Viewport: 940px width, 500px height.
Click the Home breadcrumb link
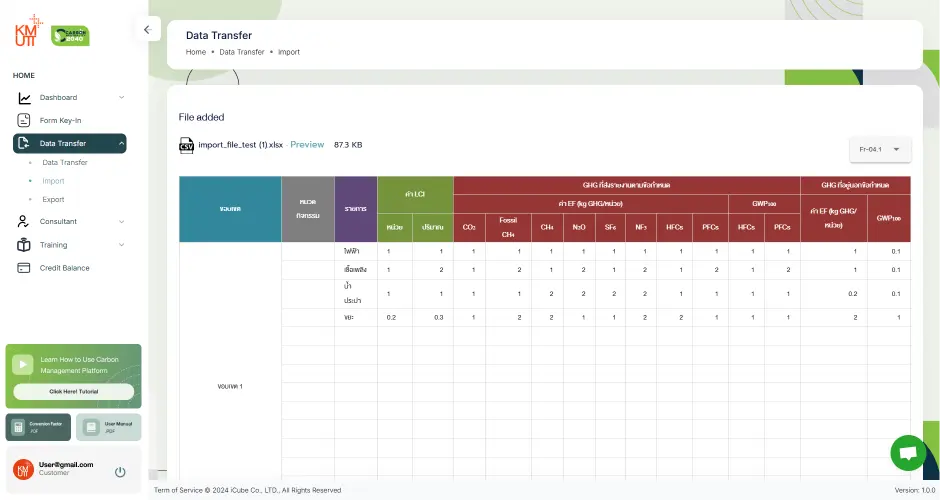click(x=195, y=52)
